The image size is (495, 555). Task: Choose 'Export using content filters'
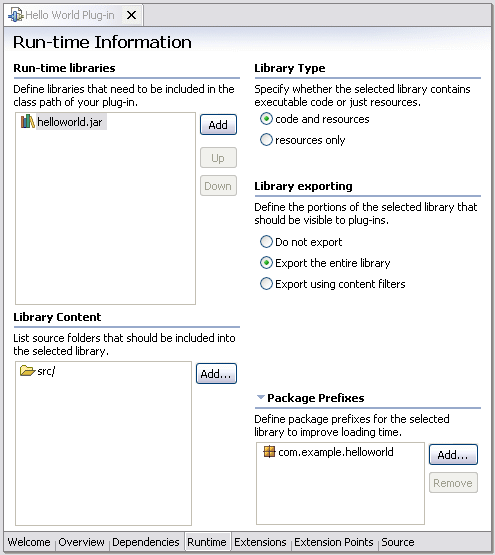pos(266,284)
